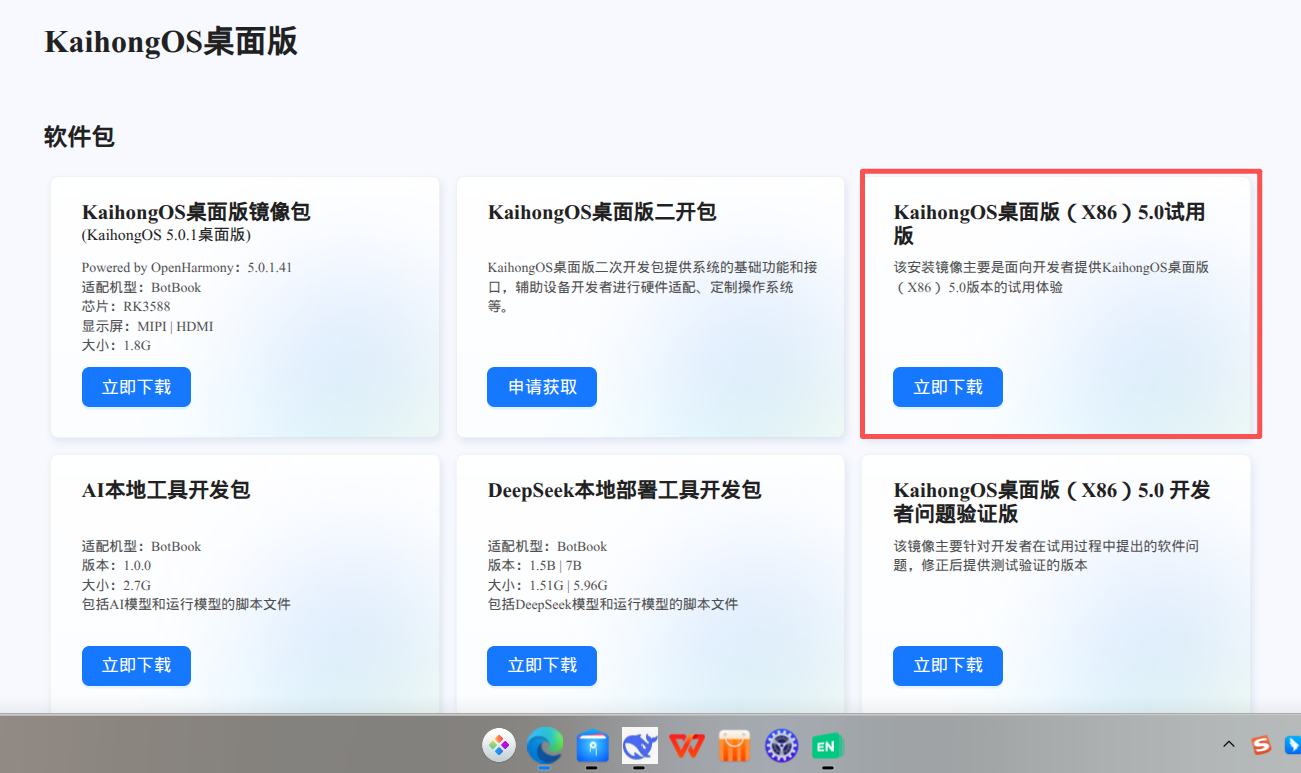Click the 芯片：RK3588 line
The image size is (1301, 773).
pyautogui.click(x=126, y=306)
